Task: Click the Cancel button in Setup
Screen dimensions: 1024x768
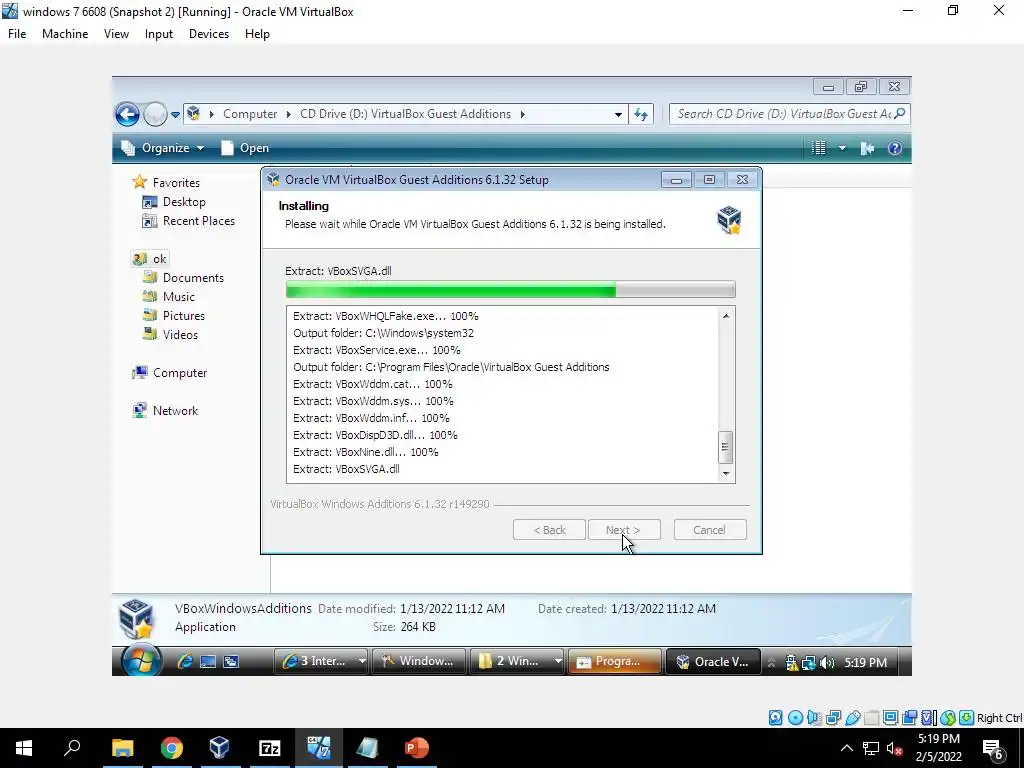Action: tap(710, 530)
